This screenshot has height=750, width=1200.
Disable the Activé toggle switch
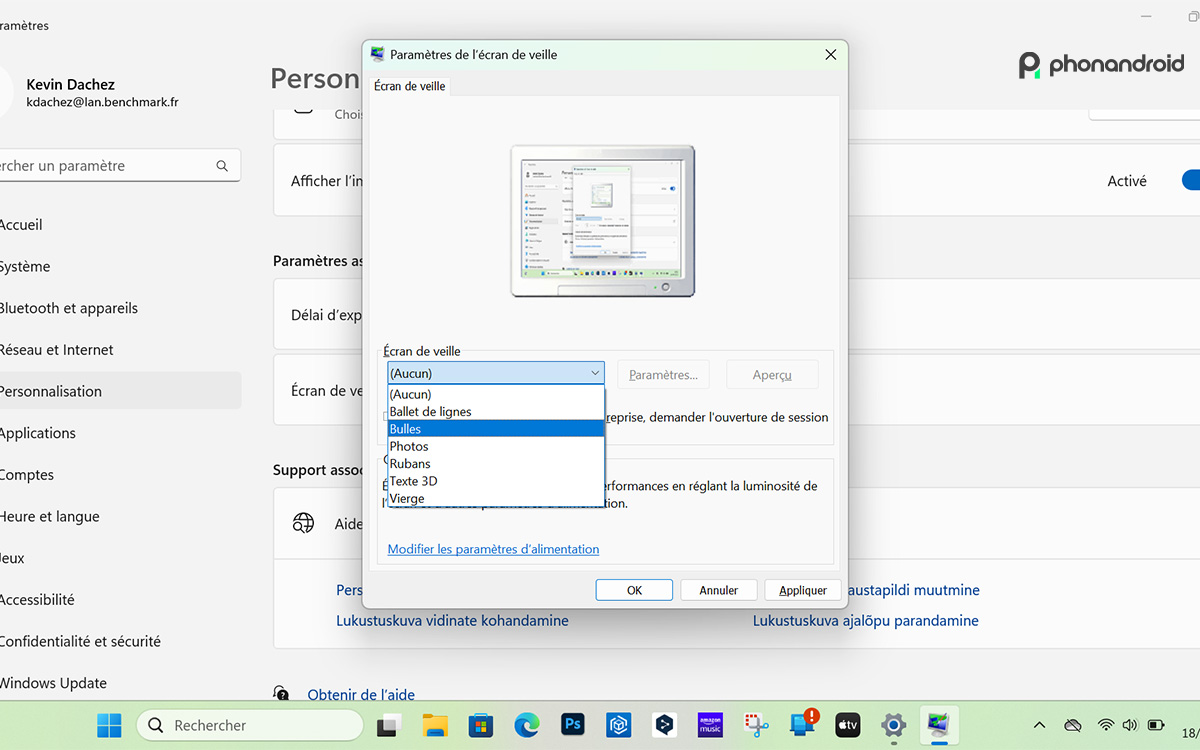coord(1191,180)
